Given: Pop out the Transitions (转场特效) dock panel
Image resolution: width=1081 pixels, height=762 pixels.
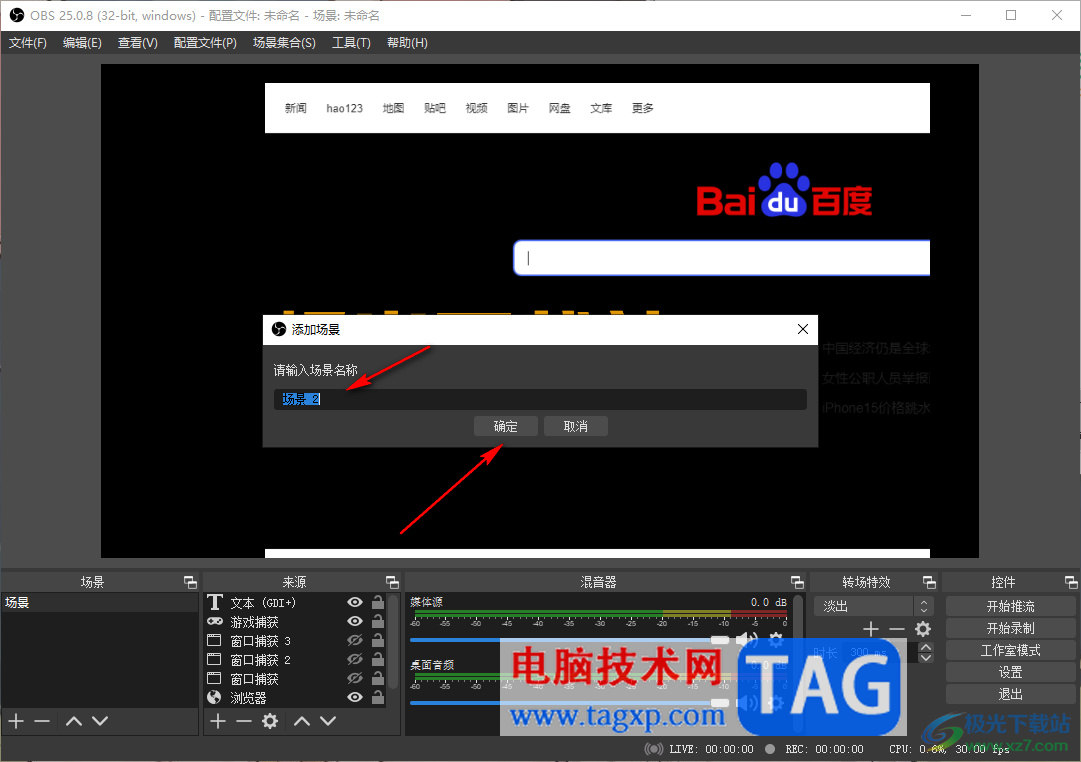Looking at the screenshot, I should click(929, 582).
